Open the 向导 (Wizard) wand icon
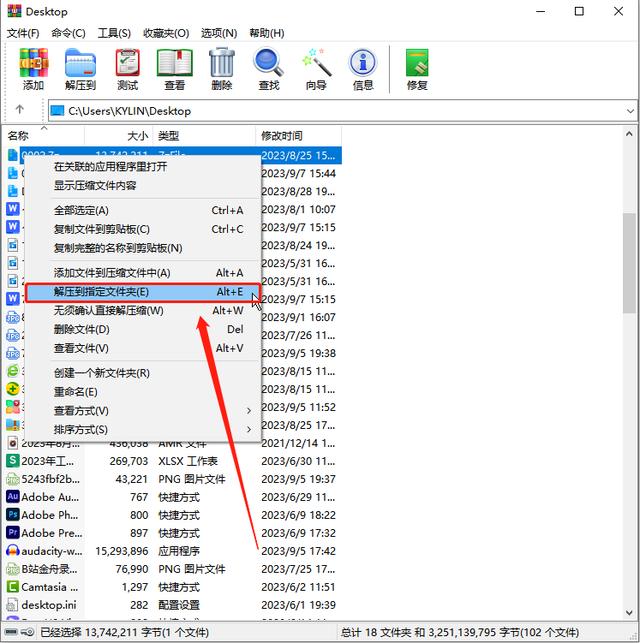This screenshot has width=640, height=643. (316, 68)
